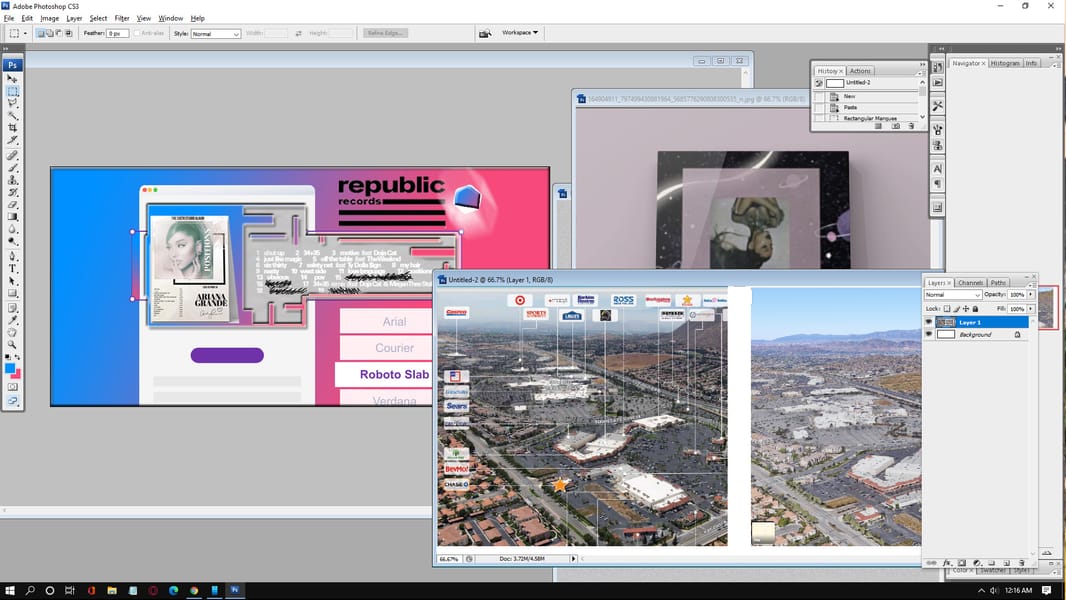This screenshot has width=1066, height=600.
Task: Switch to the Histogram tab
Action: pos(1005,63)
